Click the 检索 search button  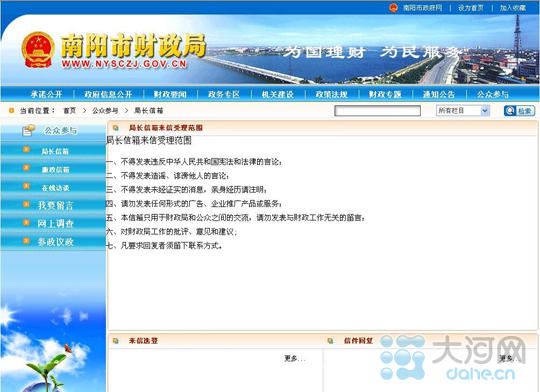click(519, 111)
